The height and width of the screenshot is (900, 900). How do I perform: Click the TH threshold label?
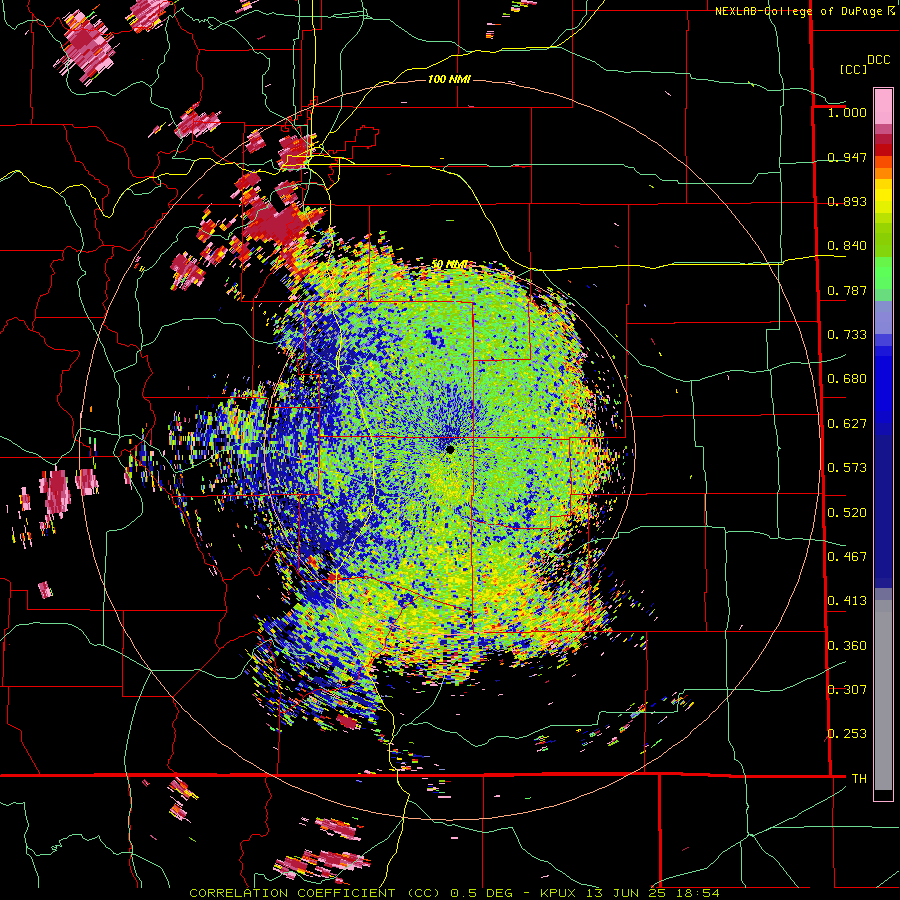859,779
